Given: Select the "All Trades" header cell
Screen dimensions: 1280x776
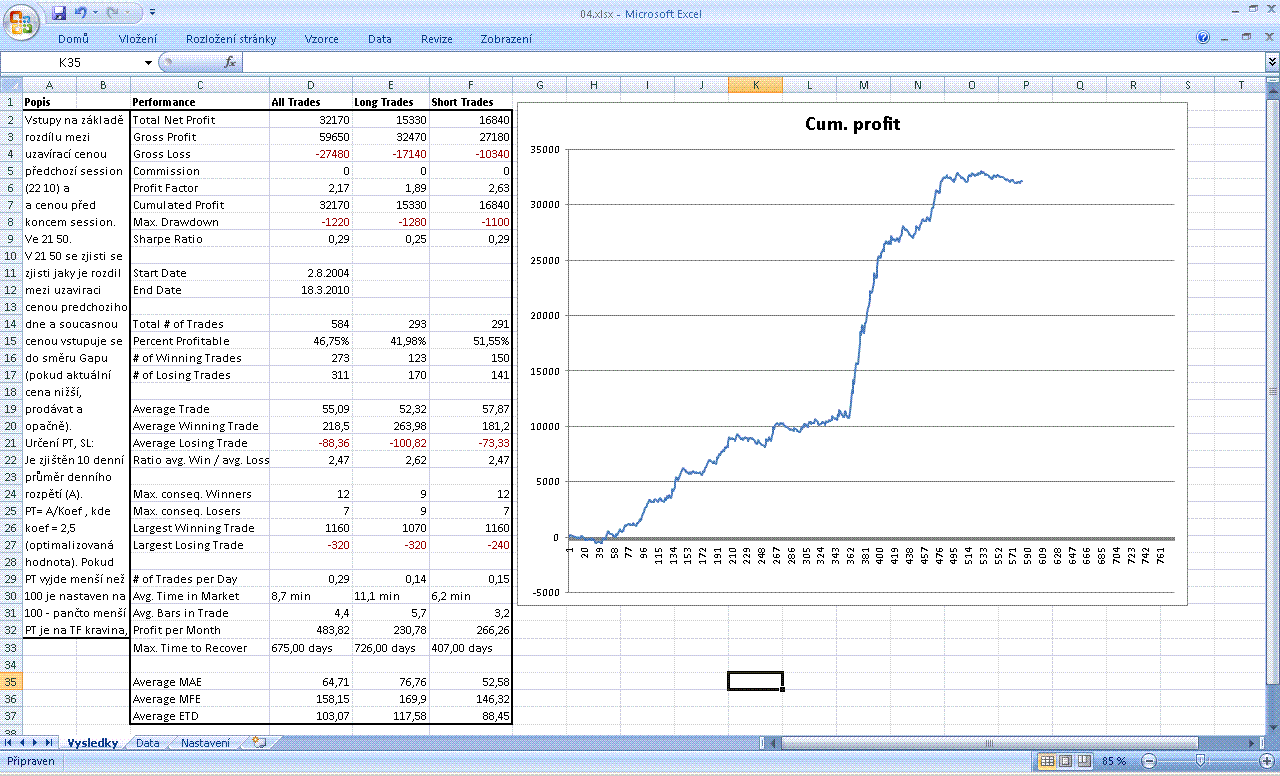Looking at the screenshot, I should point(311,102).
